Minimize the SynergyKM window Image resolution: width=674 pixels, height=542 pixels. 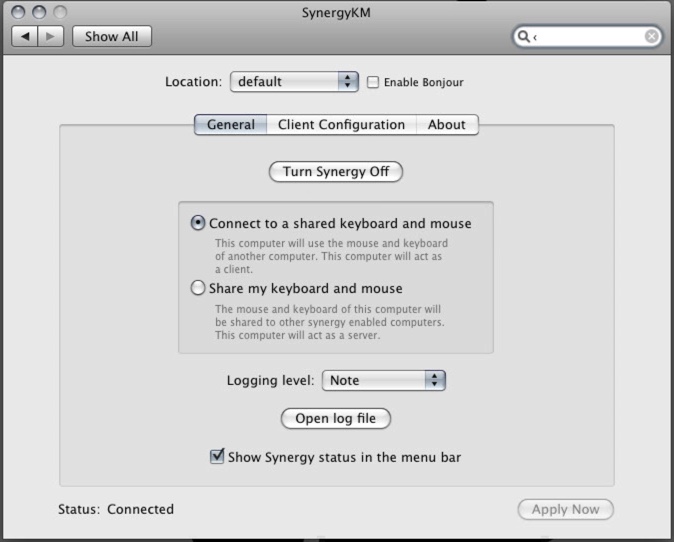39,12
